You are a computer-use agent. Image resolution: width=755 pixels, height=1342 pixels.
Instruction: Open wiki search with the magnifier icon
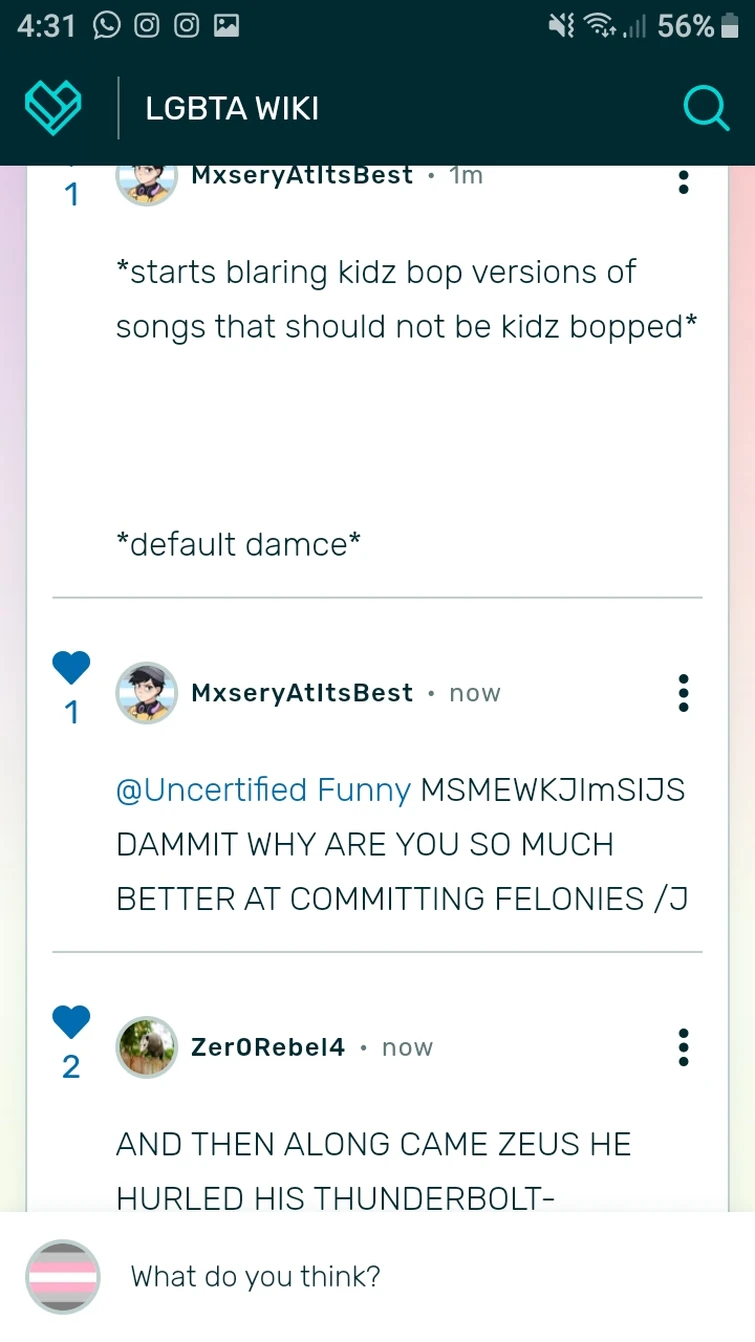pos(706,107)
